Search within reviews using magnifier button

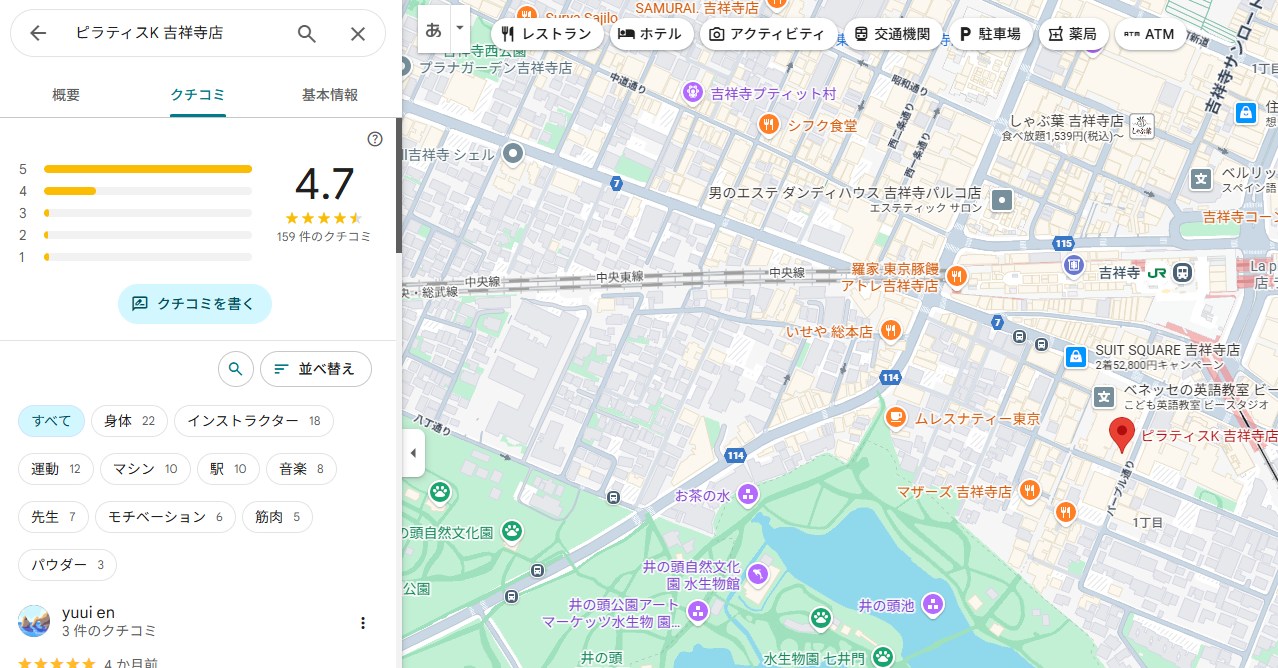(235, 369)
